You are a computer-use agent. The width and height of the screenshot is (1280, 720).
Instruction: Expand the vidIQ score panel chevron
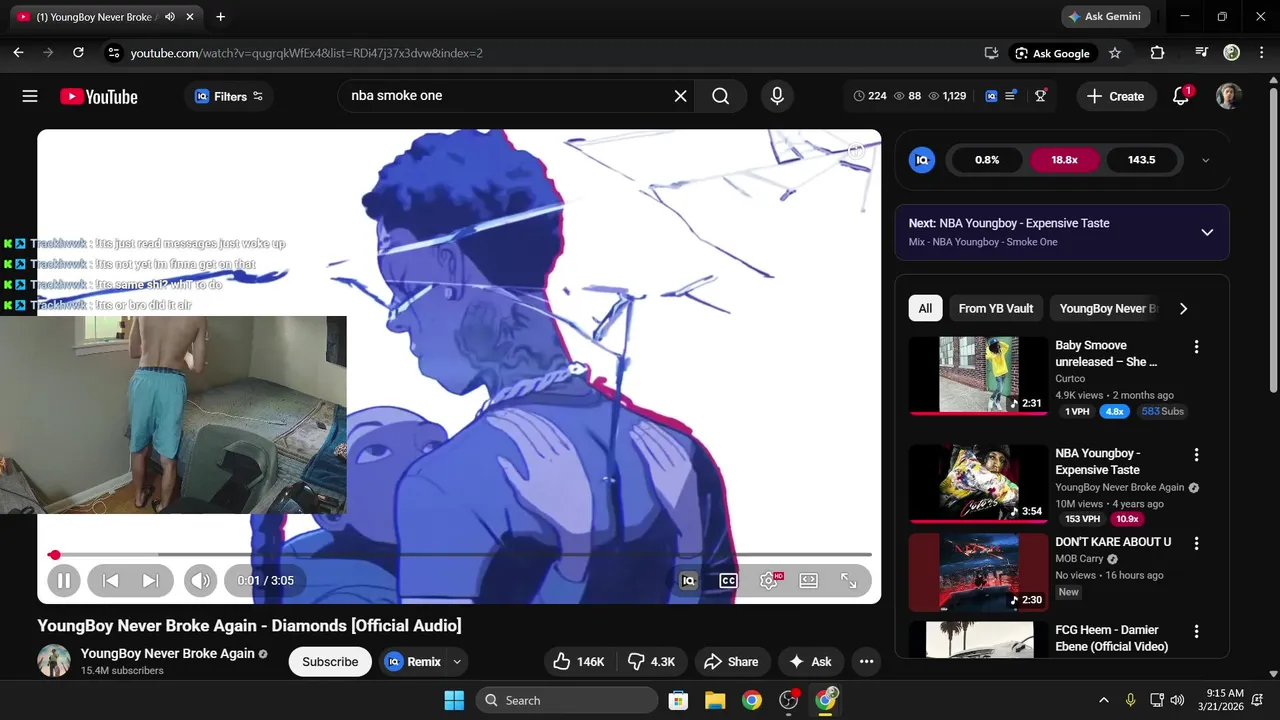point(1205,160)
